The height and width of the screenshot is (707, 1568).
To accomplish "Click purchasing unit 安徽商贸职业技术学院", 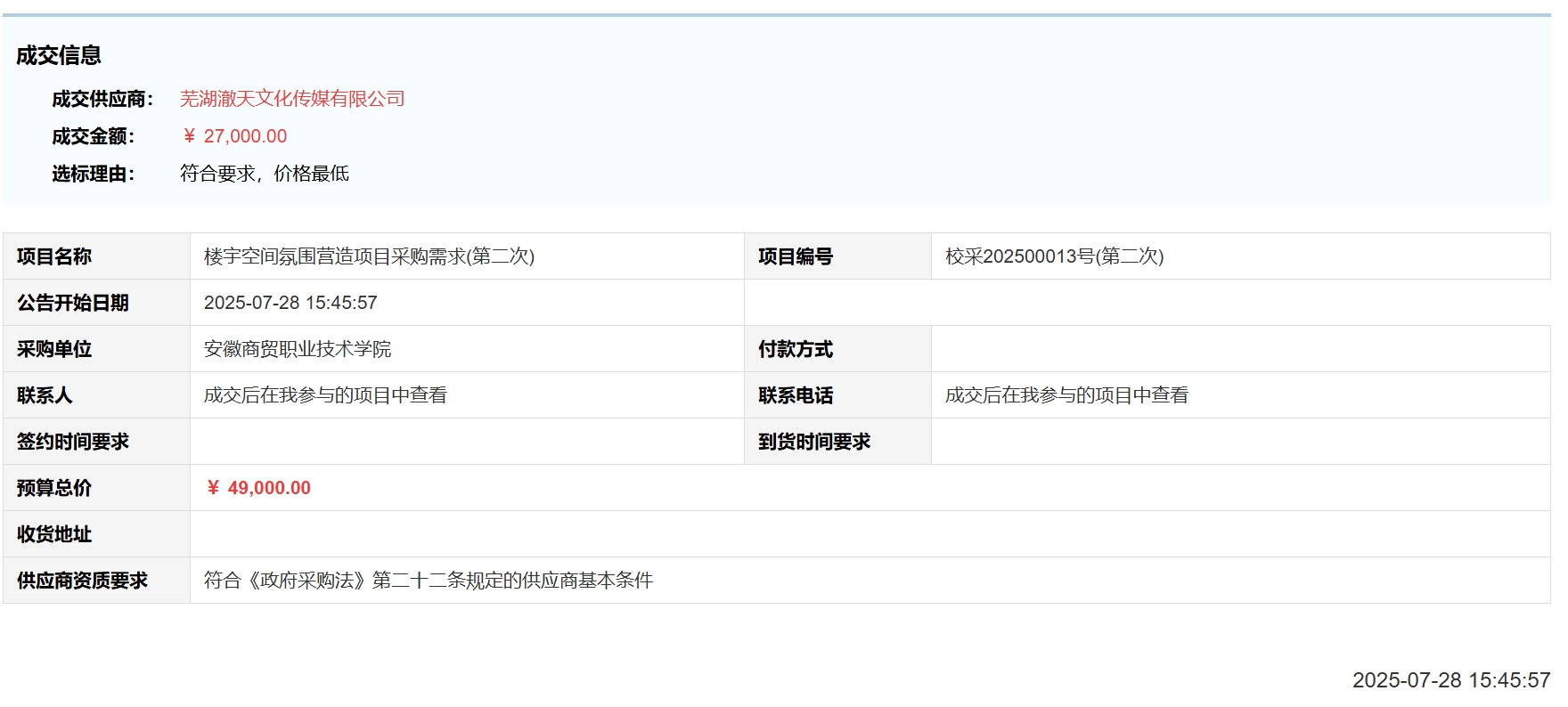I will point(298,349).
